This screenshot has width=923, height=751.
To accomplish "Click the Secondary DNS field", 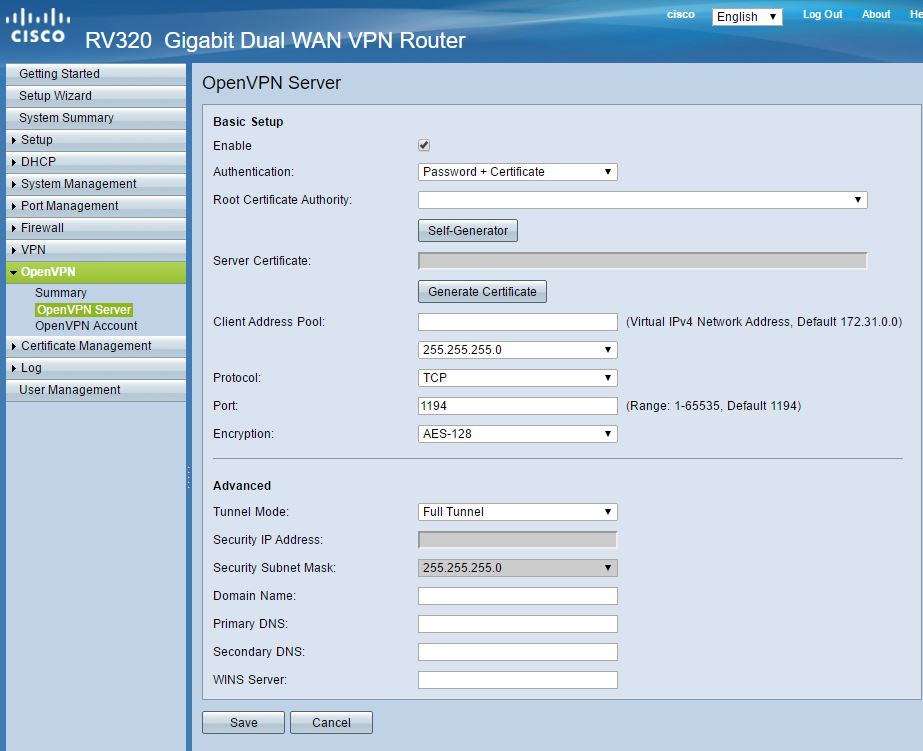I will (x=517, y=652).
